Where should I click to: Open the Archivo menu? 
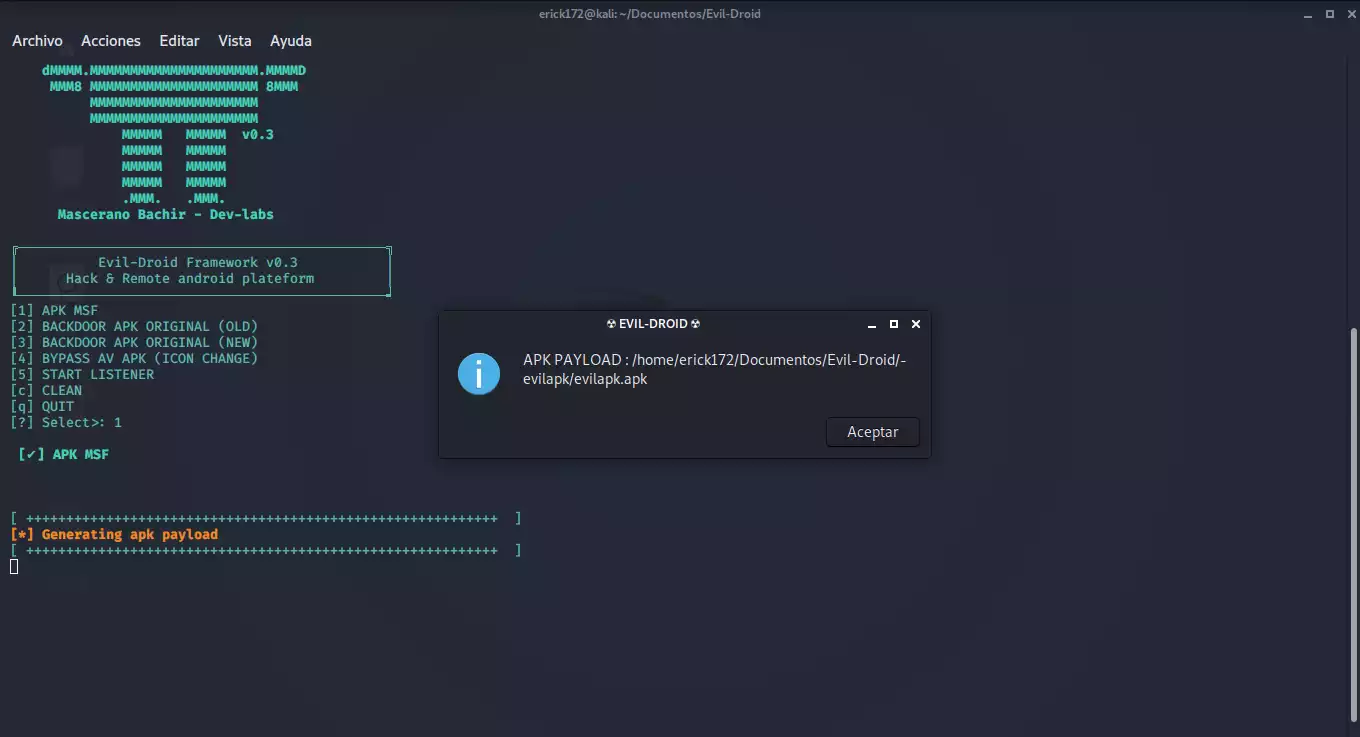pyautogui.click(x=37, y=41)
